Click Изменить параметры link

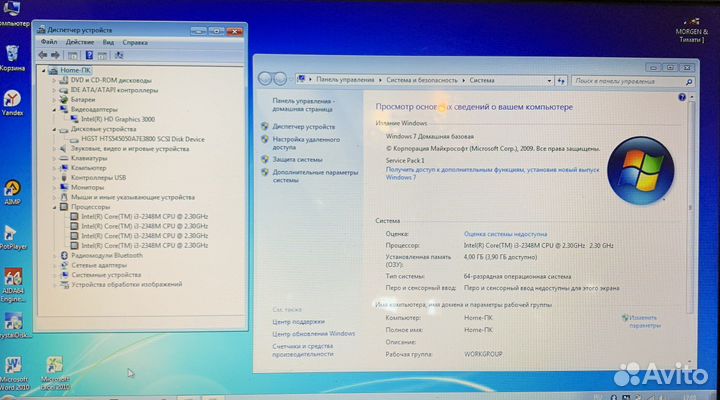(644, 321)
